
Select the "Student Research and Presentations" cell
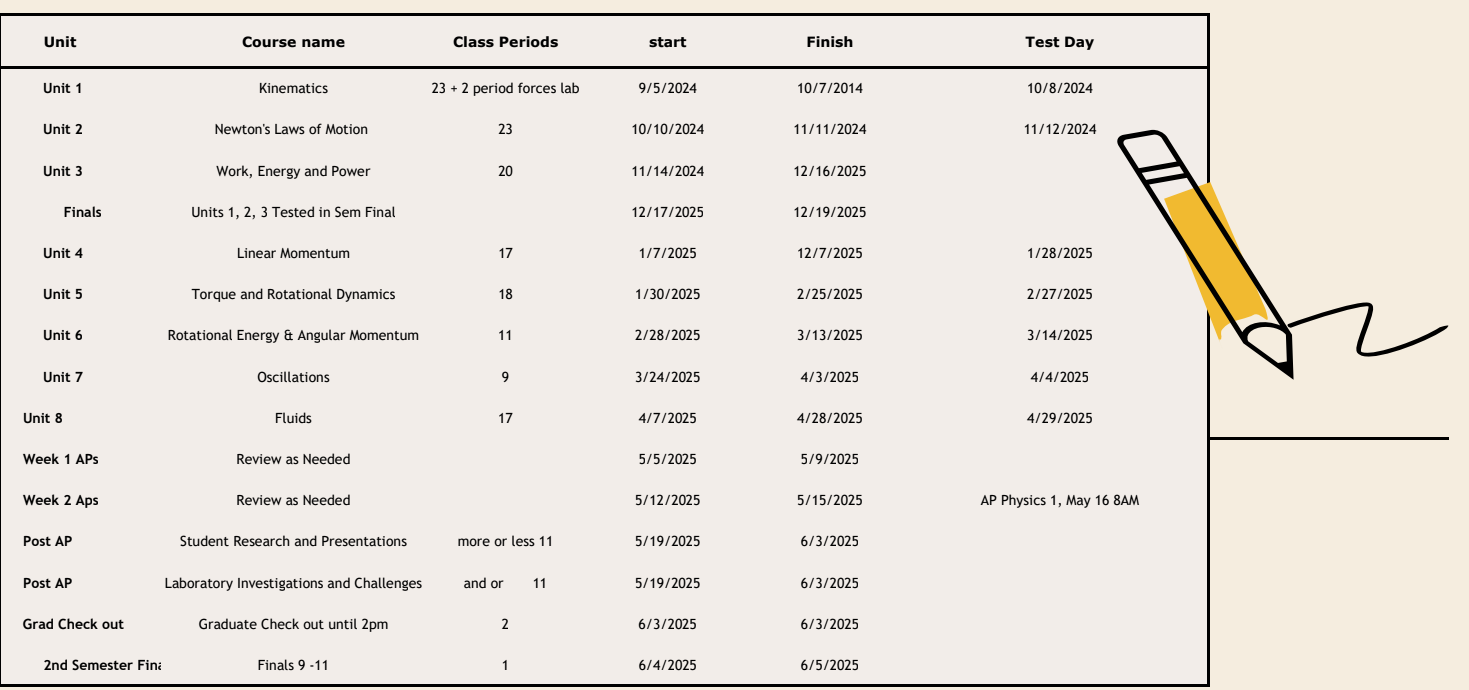(293, 541)
